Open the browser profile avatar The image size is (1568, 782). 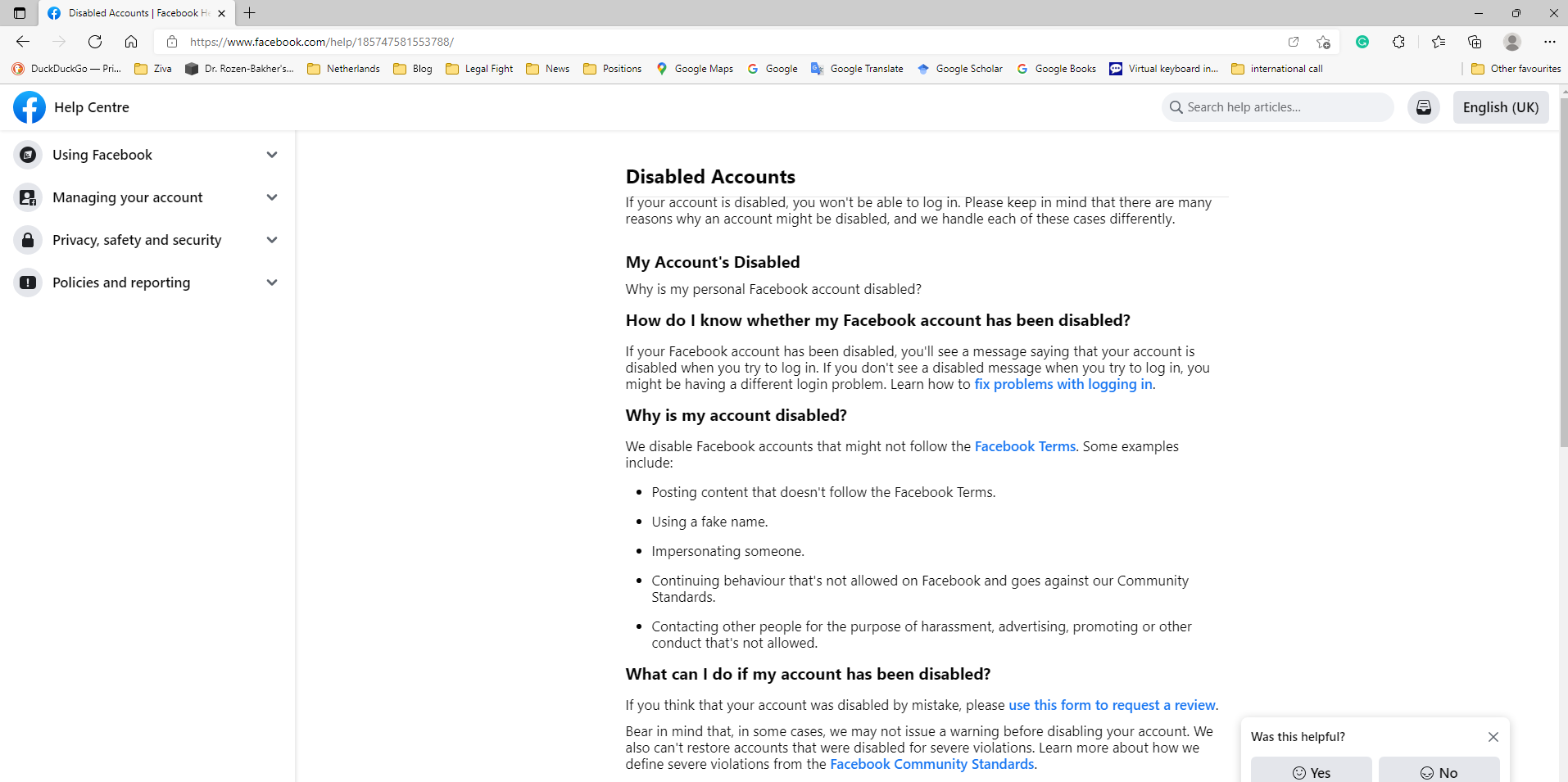(1512, 42)
